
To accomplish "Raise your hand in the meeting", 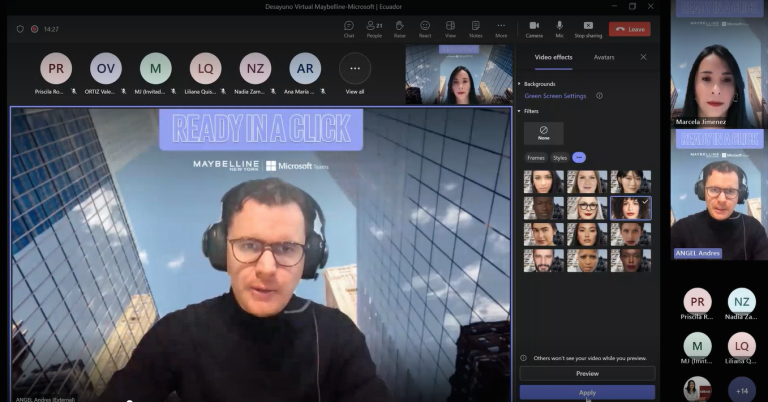I will coord(400,28).
